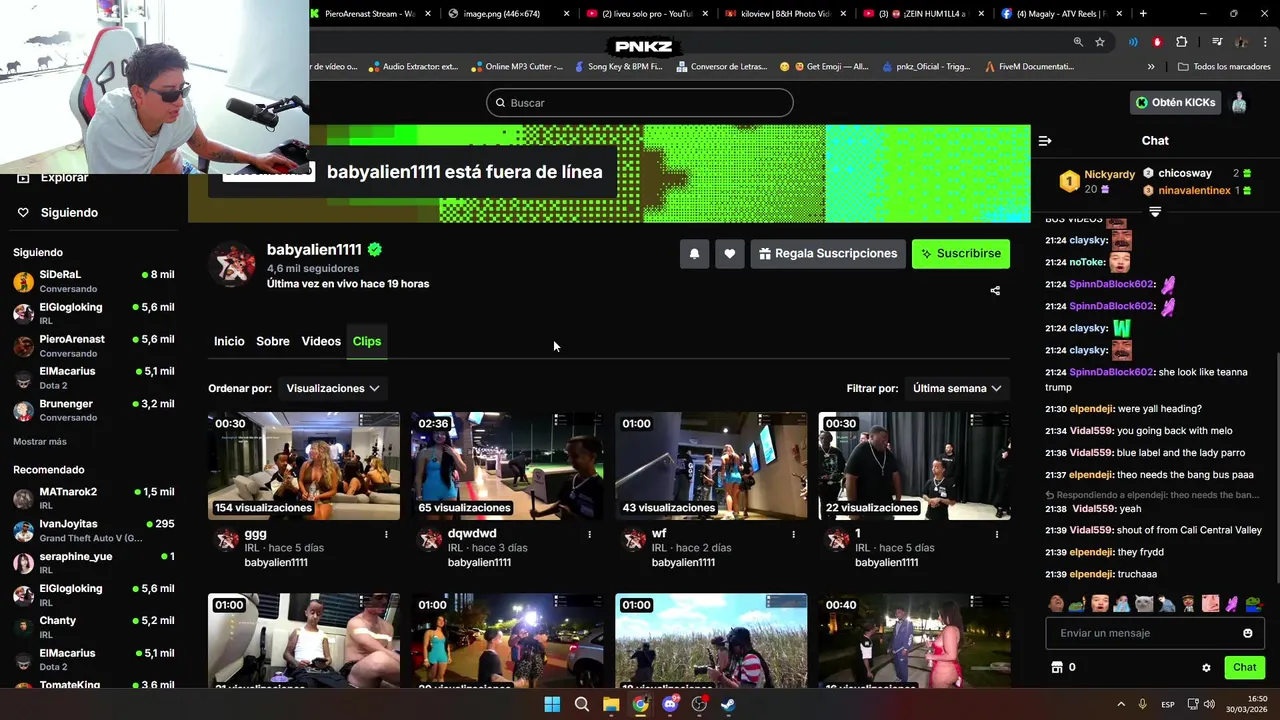
Task: Open options menu for clip dqwdwd
Action: pos(589,535)
